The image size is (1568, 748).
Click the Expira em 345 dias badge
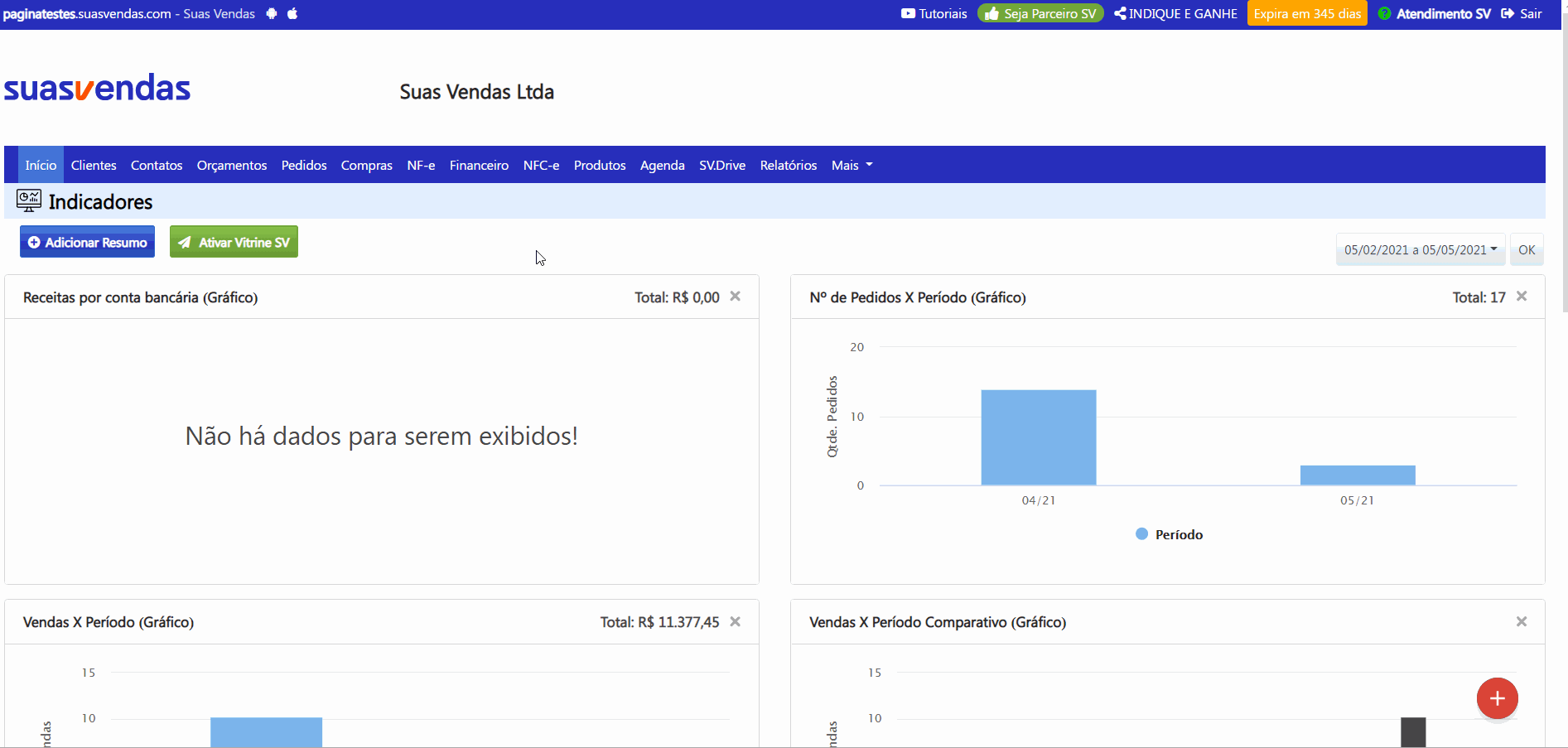[x=1307, y=13]
